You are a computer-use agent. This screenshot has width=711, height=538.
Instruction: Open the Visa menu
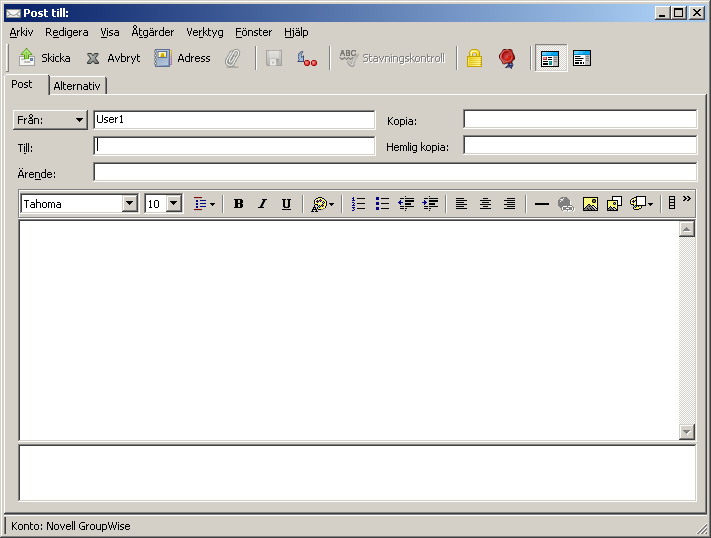[110, 32]
